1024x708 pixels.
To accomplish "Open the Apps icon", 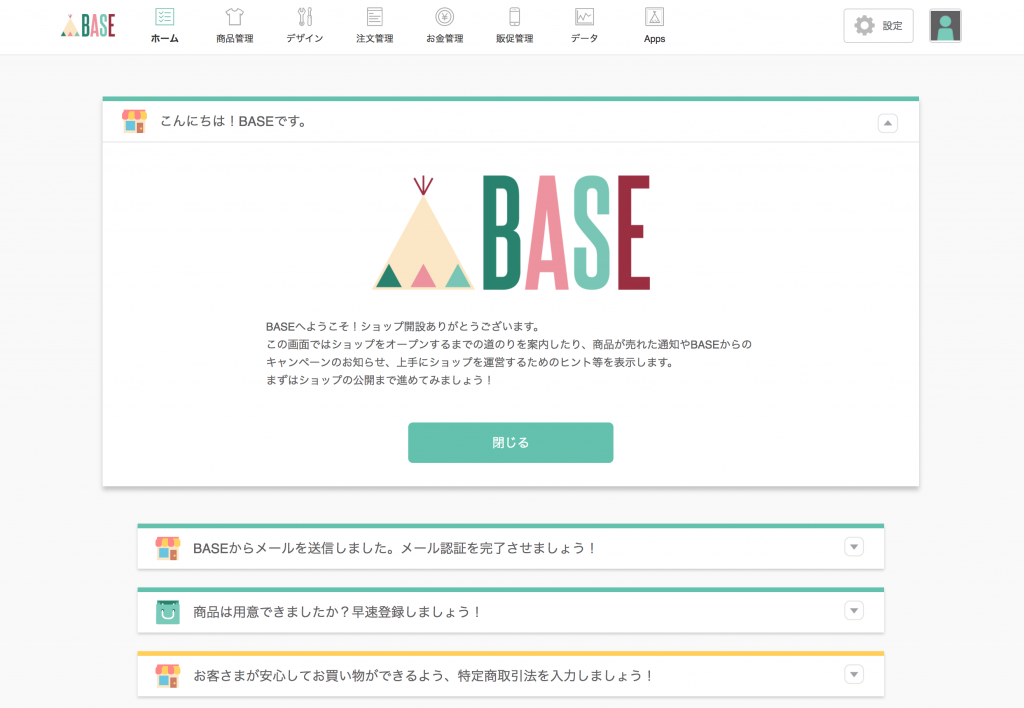I will (x=654, y=16).
